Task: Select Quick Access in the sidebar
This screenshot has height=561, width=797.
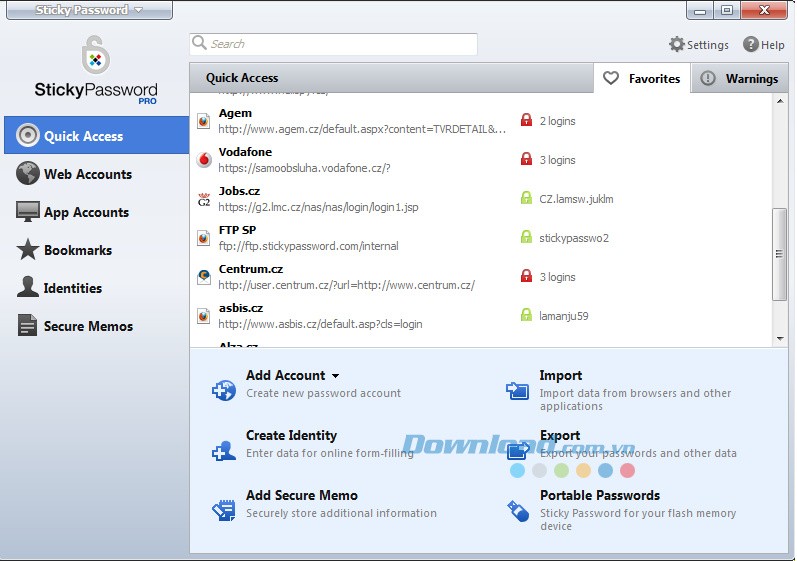Action: (x=97, y=135)
